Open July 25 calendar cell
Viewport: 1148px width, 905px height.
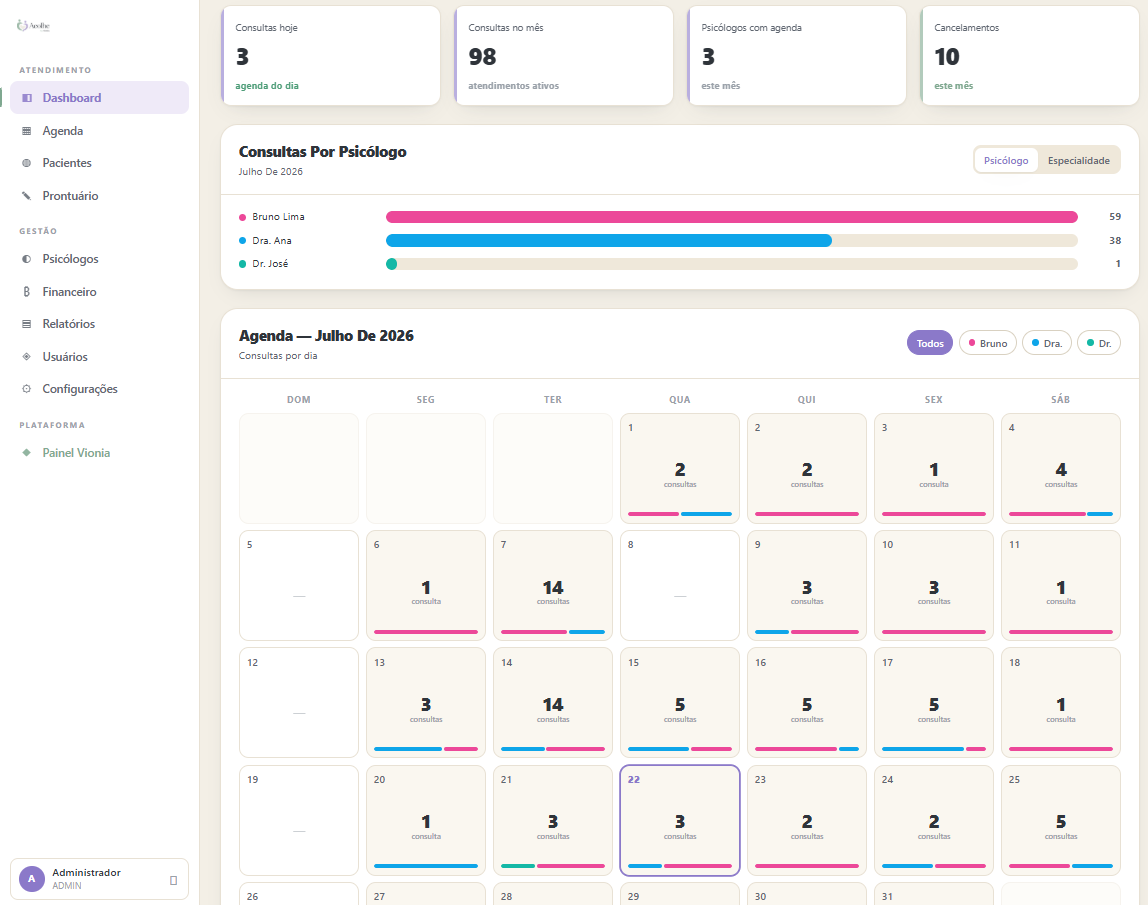coord(1060,820)
